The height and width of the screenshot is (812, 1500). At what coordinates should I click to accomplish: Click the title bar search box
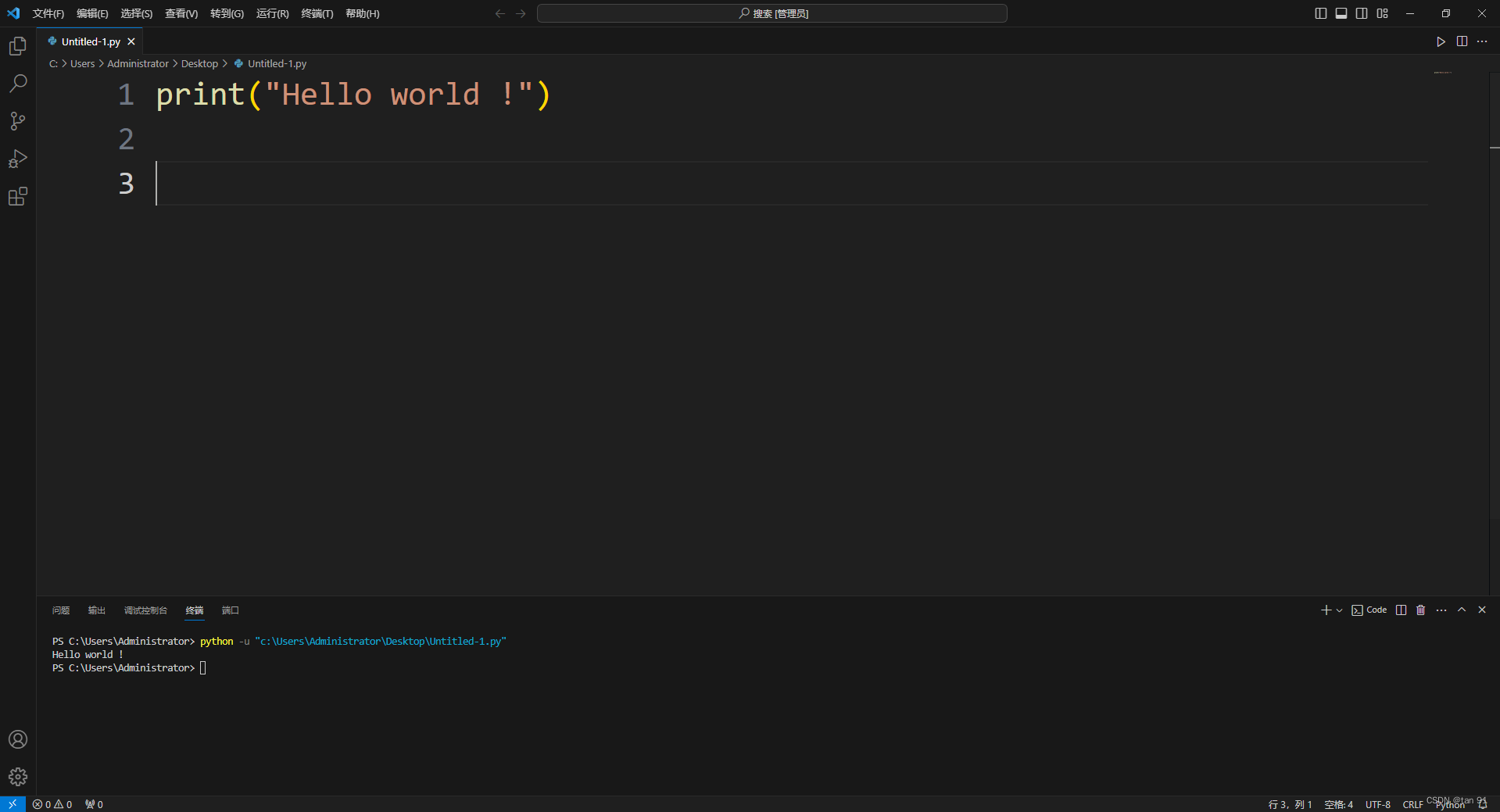pyautogui.click(x=772, y=13)
